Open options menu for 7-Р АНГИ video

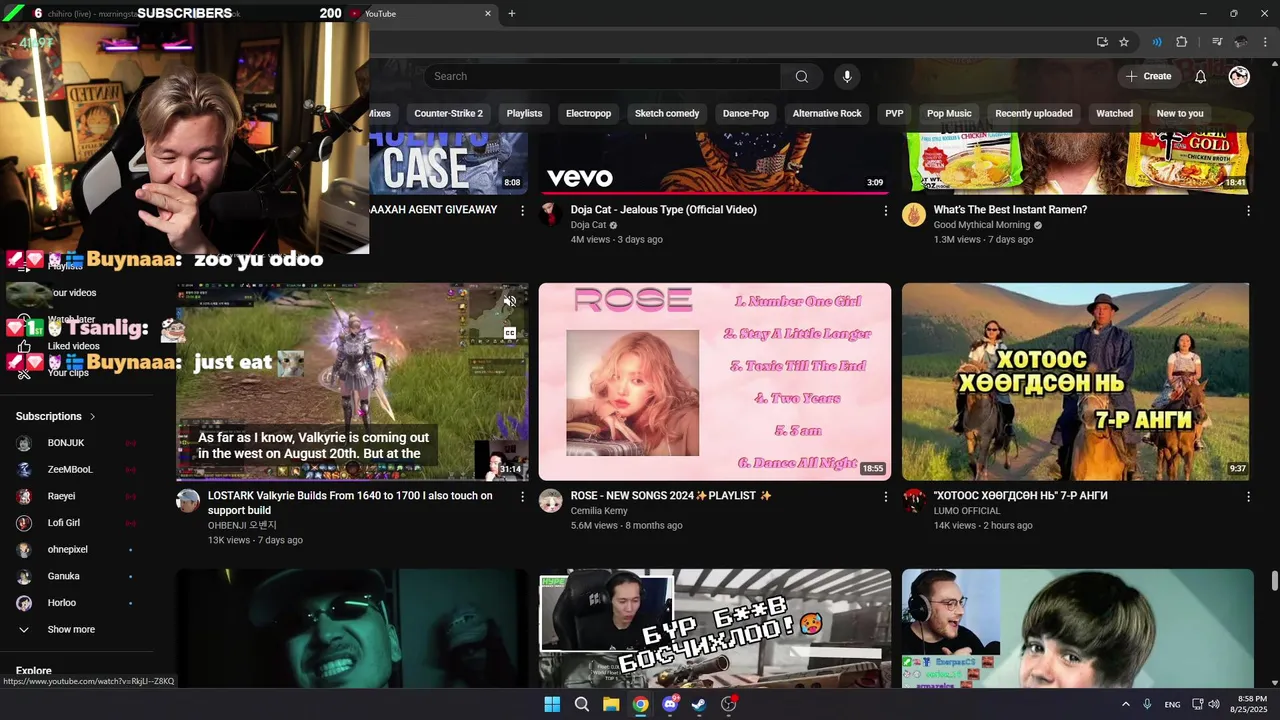1248,497
